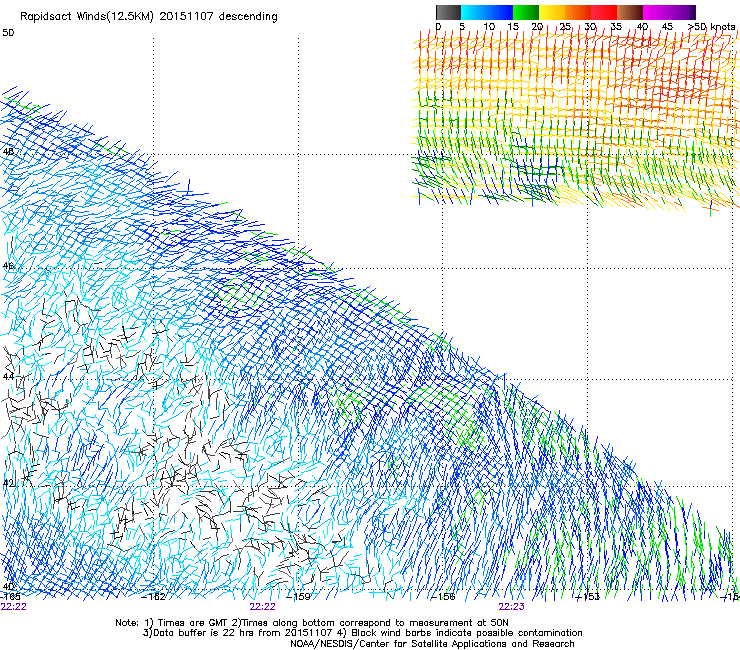This screenshot has height=650, width=740.
Task: Click the '10' legend scale label
Action: 489,27
